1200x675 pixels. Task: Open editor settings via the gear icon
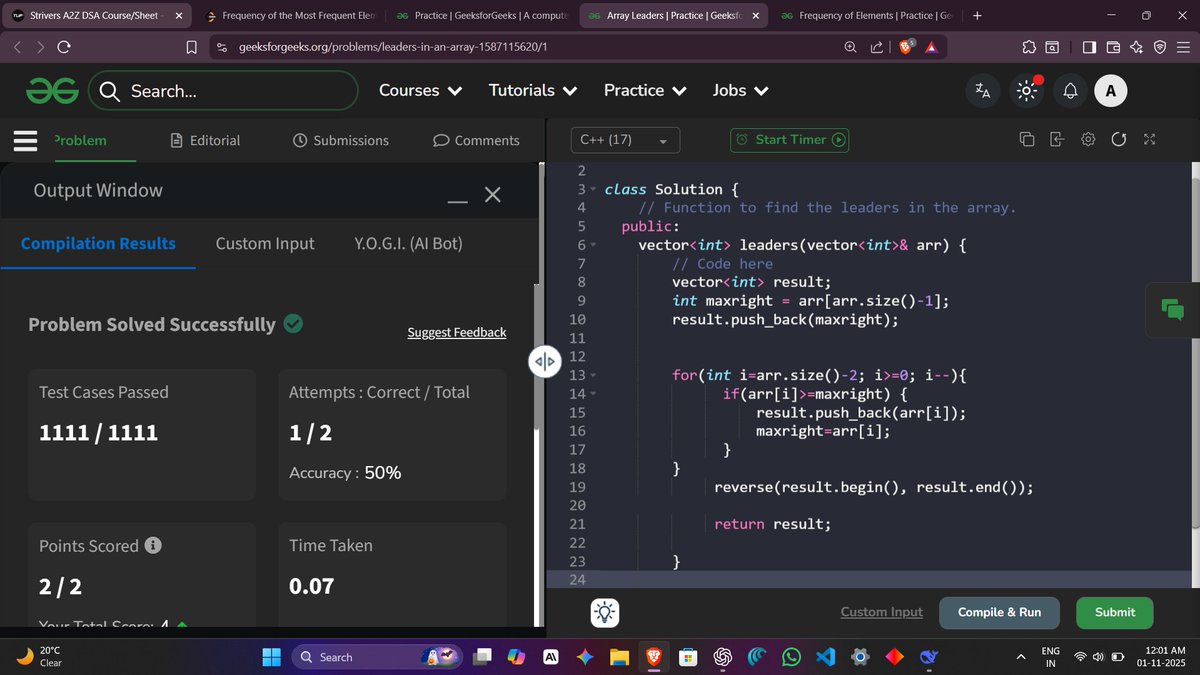(1088, 139)
